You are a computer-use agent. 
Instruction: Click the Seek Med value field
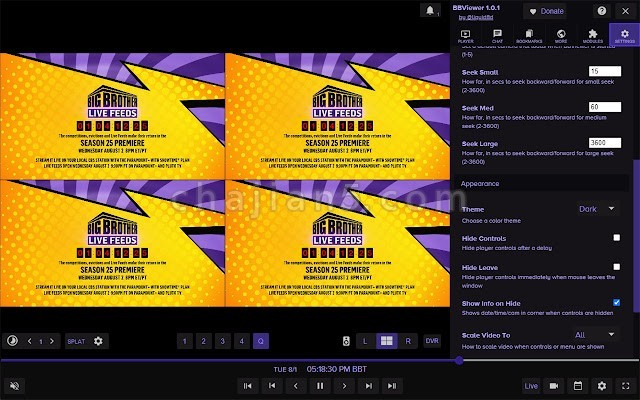point(605,107)
